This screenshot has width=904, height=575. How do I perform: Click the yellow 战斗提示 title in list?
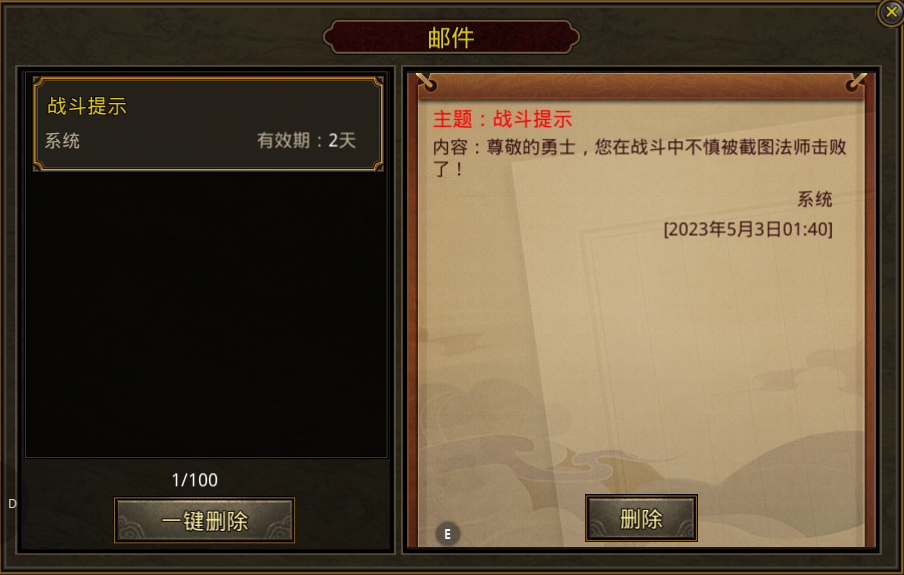(x=86, y=106)
